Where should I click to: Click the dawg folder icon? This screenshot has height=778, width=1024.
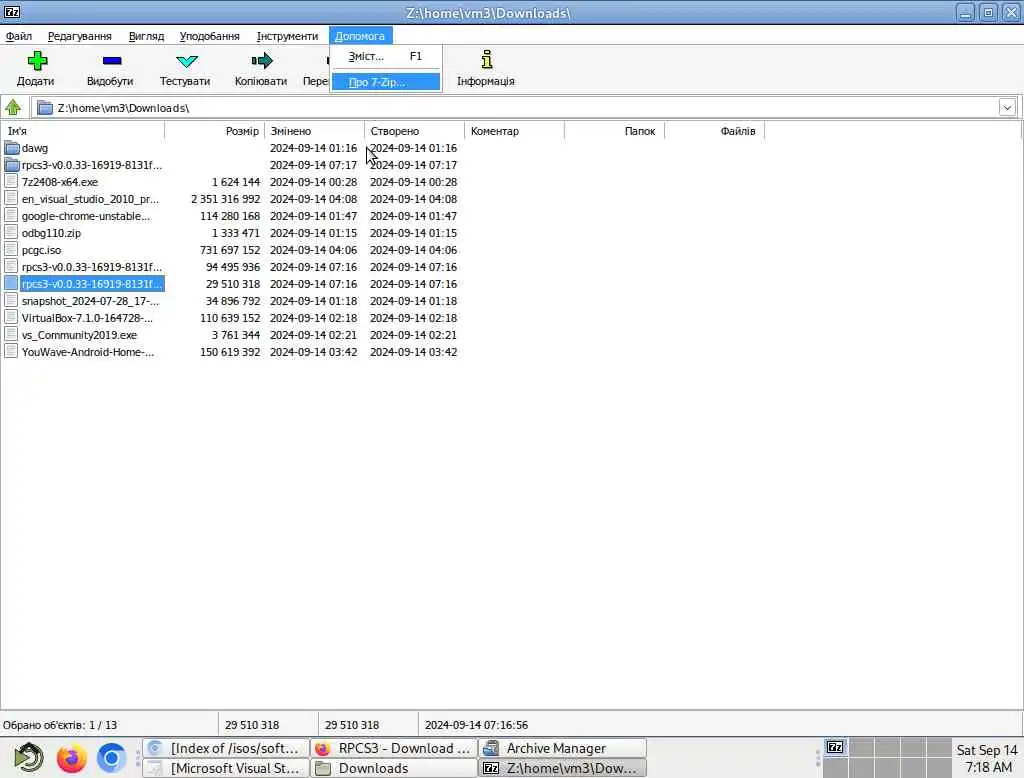click(x=12, y=148)
